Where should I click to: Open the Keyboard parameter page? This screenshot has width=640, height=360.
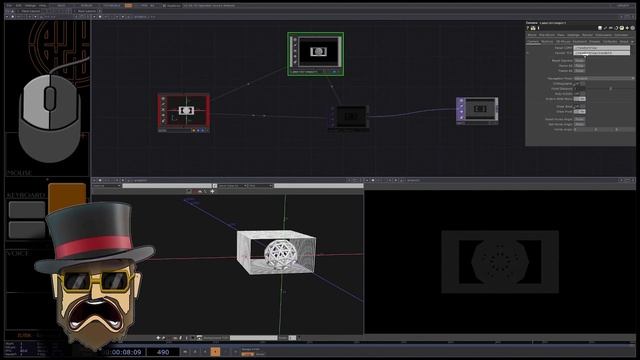click(x=580, y=42)
